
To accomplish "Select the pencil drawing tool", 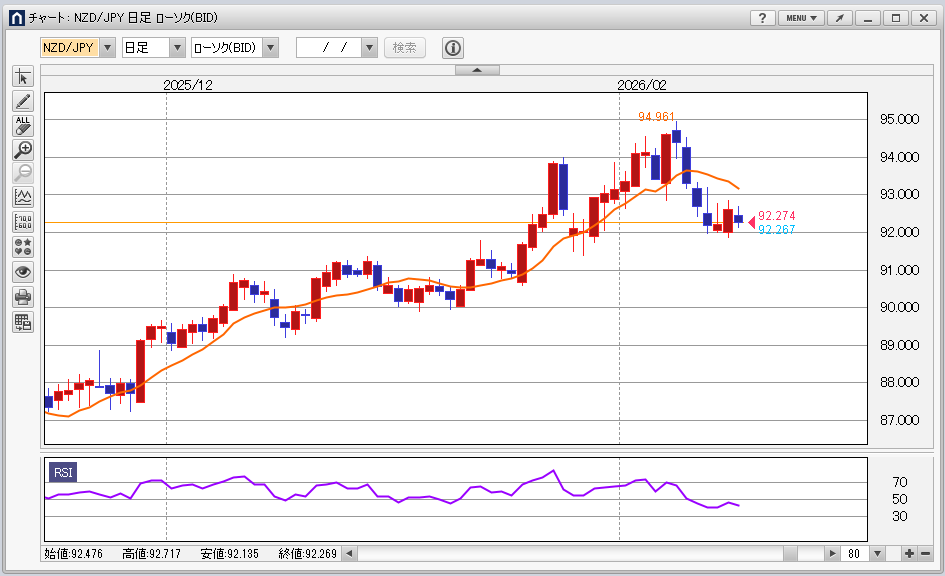I will click(23, 101).
